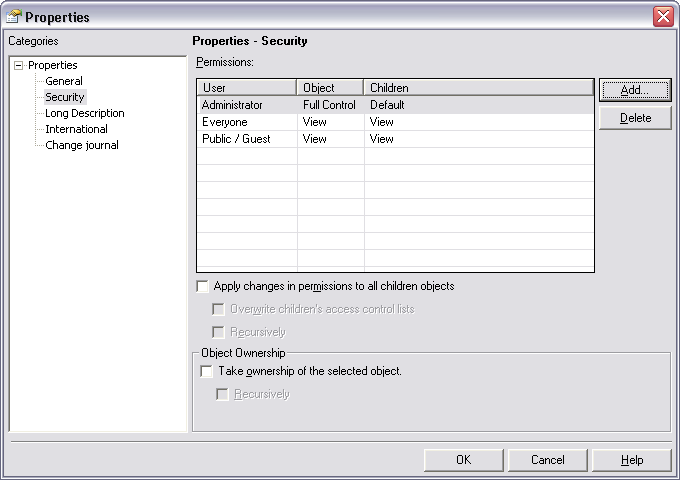The height and width of the screenshot is (480, 680).
Task: Confirm with the OK button
Action: (463, 460)
